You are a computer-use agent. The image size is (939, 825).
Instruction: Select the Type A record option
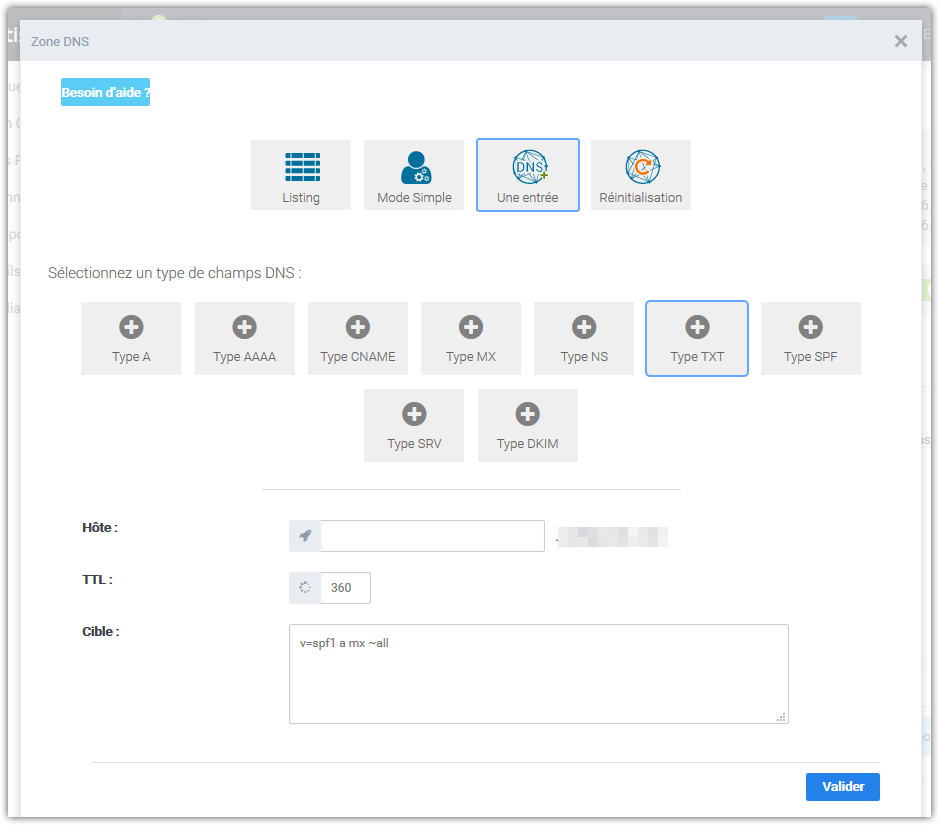tap(131, 338)
